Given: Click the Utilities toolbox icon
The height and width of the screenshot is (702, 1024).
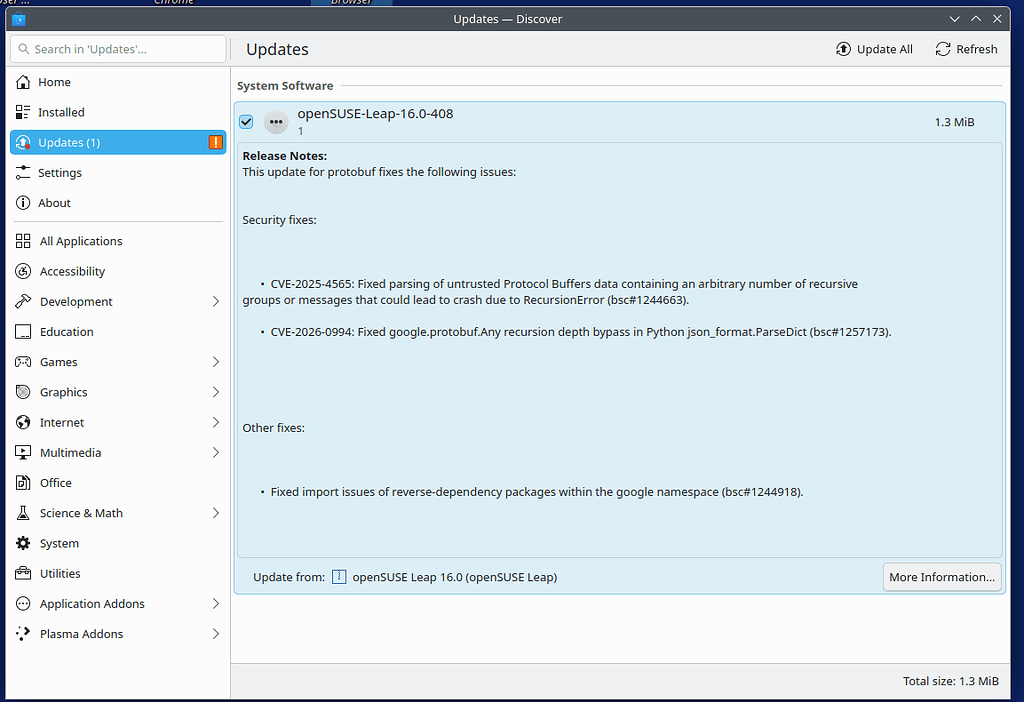Looking at the screenshot, I should point(23,573).
